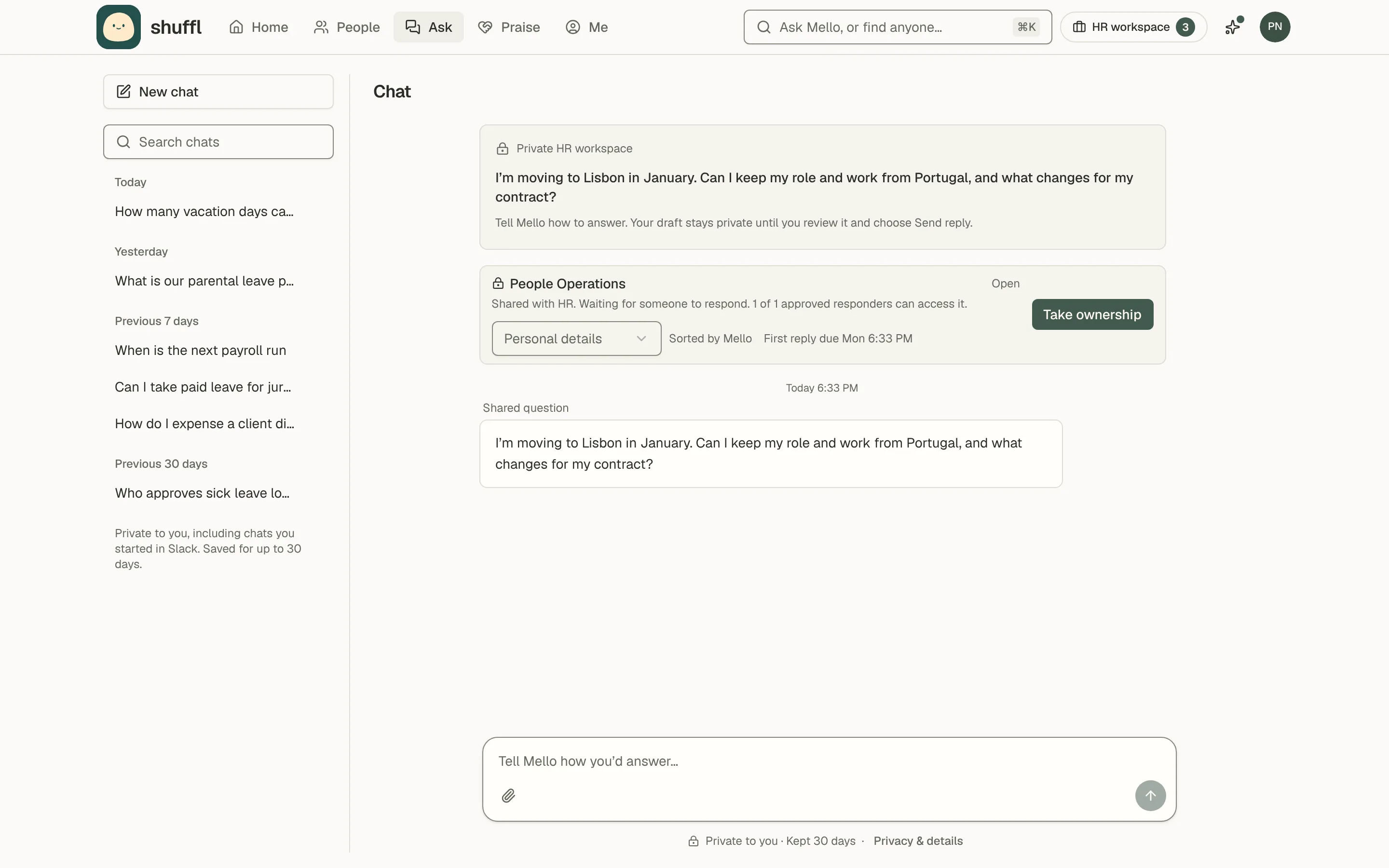Click the Tell Mello how you'd answer box
Viewport: 1389px width, 868px height.
pyautogui.click(x=829, y=779)
